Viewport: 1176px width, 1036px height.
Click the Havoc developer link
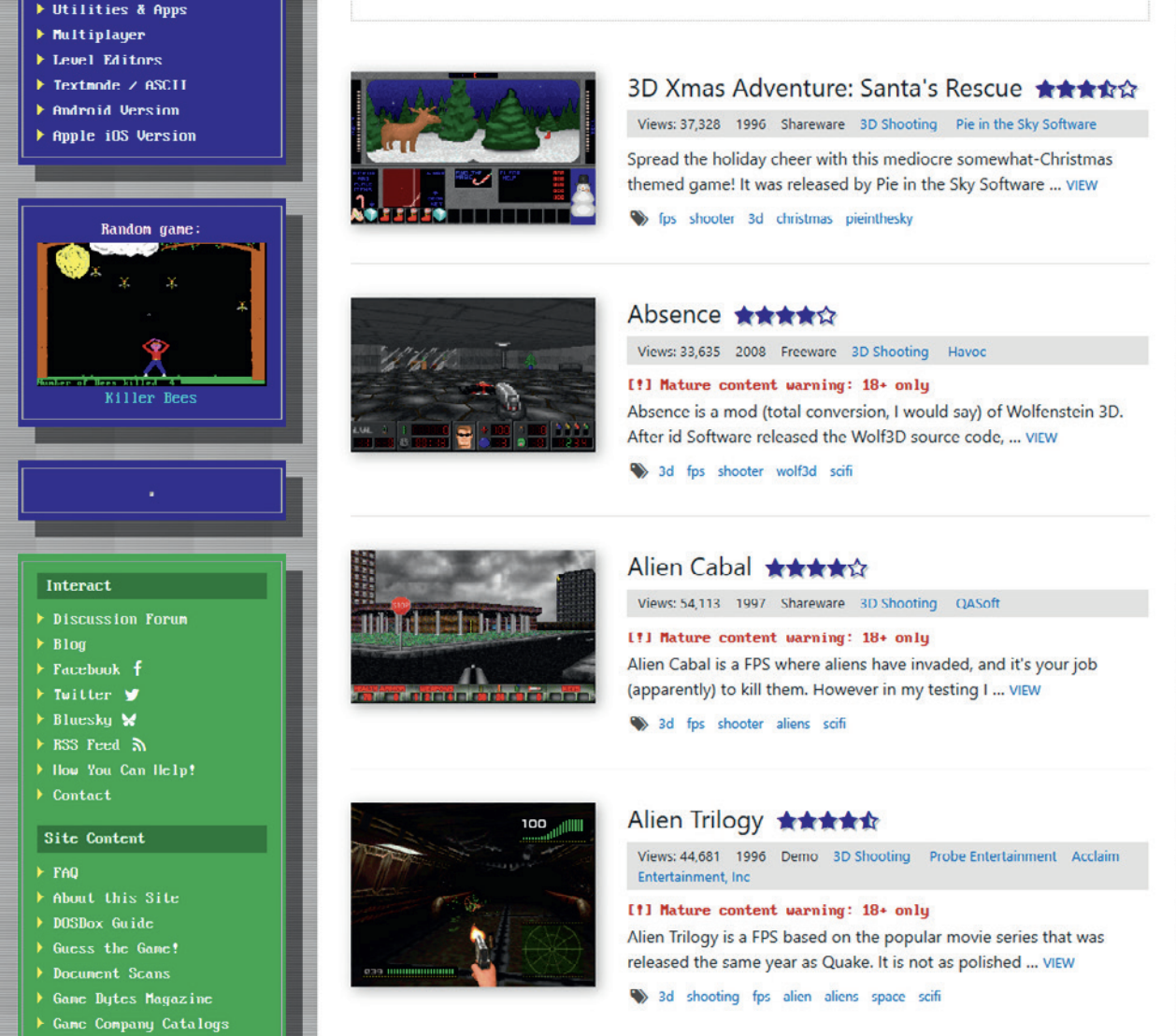pos(967,352)
